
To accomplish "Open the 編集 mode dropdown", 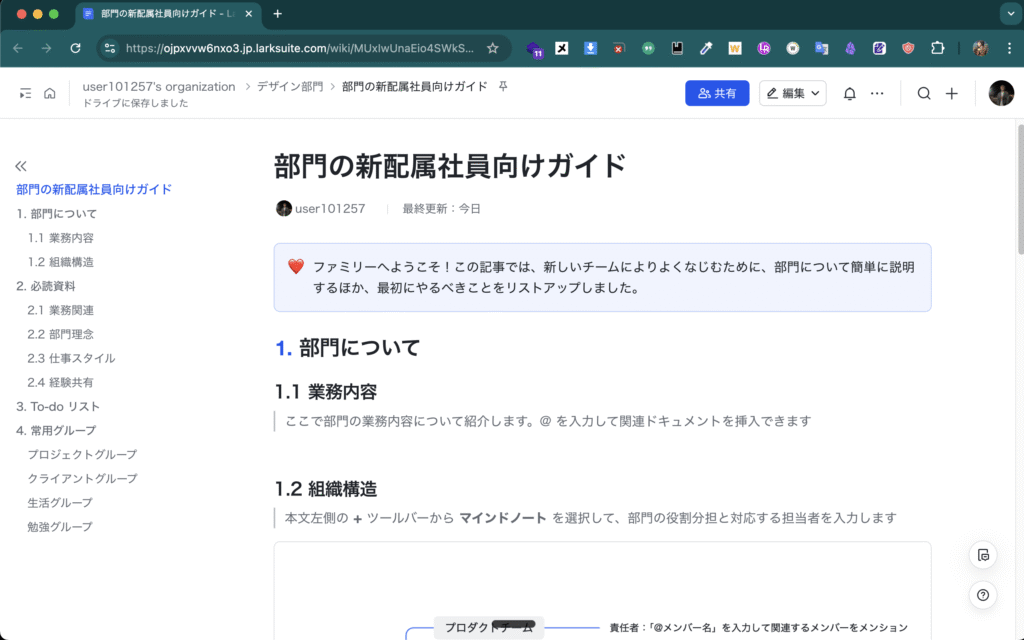I will pos(792,93).
